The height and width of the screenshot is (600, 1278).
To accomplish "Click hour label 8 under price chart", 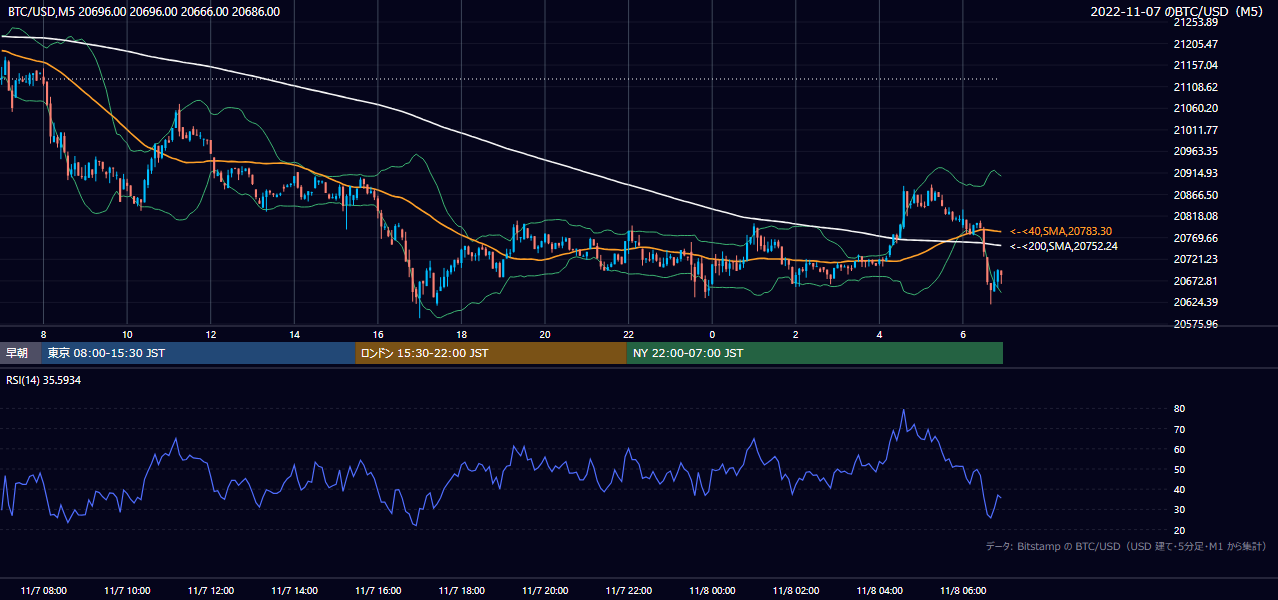I will [x=43, y=334].
